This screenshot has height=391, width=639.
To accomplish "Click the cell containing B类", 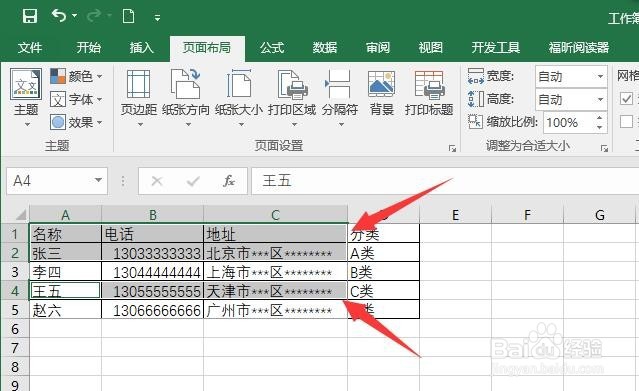I will (x=383, y=272).
